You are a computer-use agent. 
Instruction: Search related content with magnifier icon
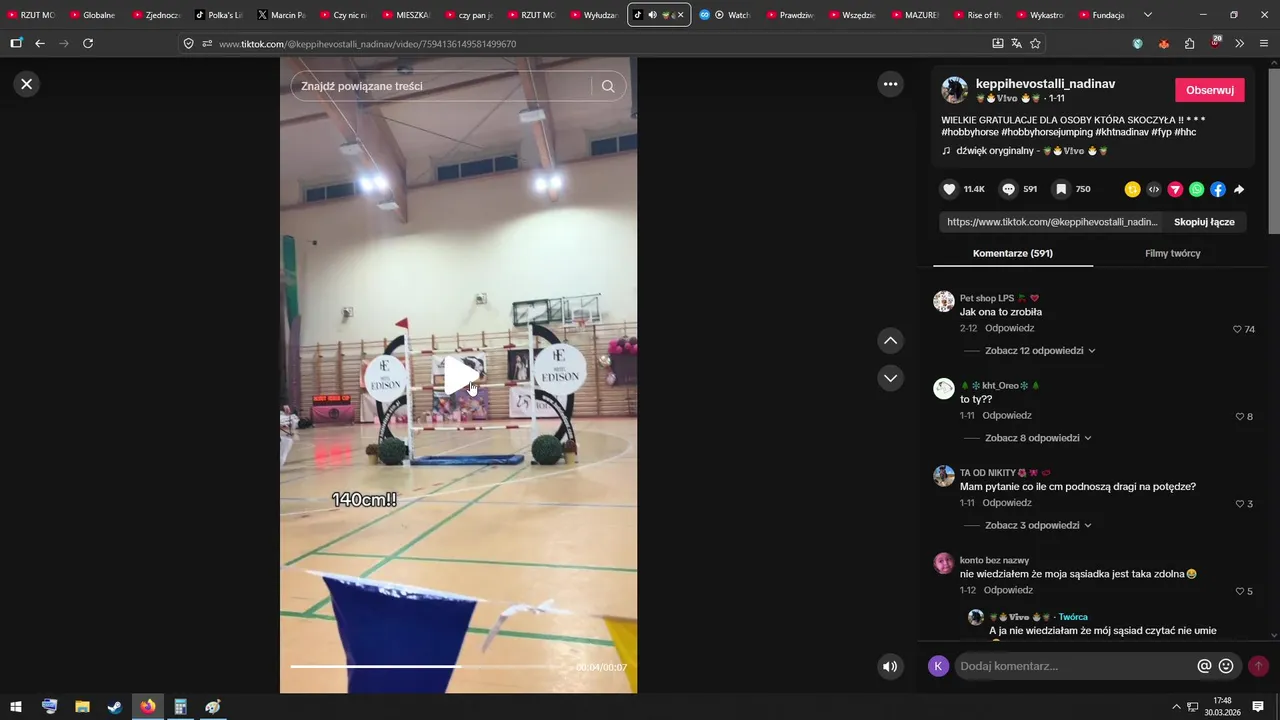[x=608, y=86]
